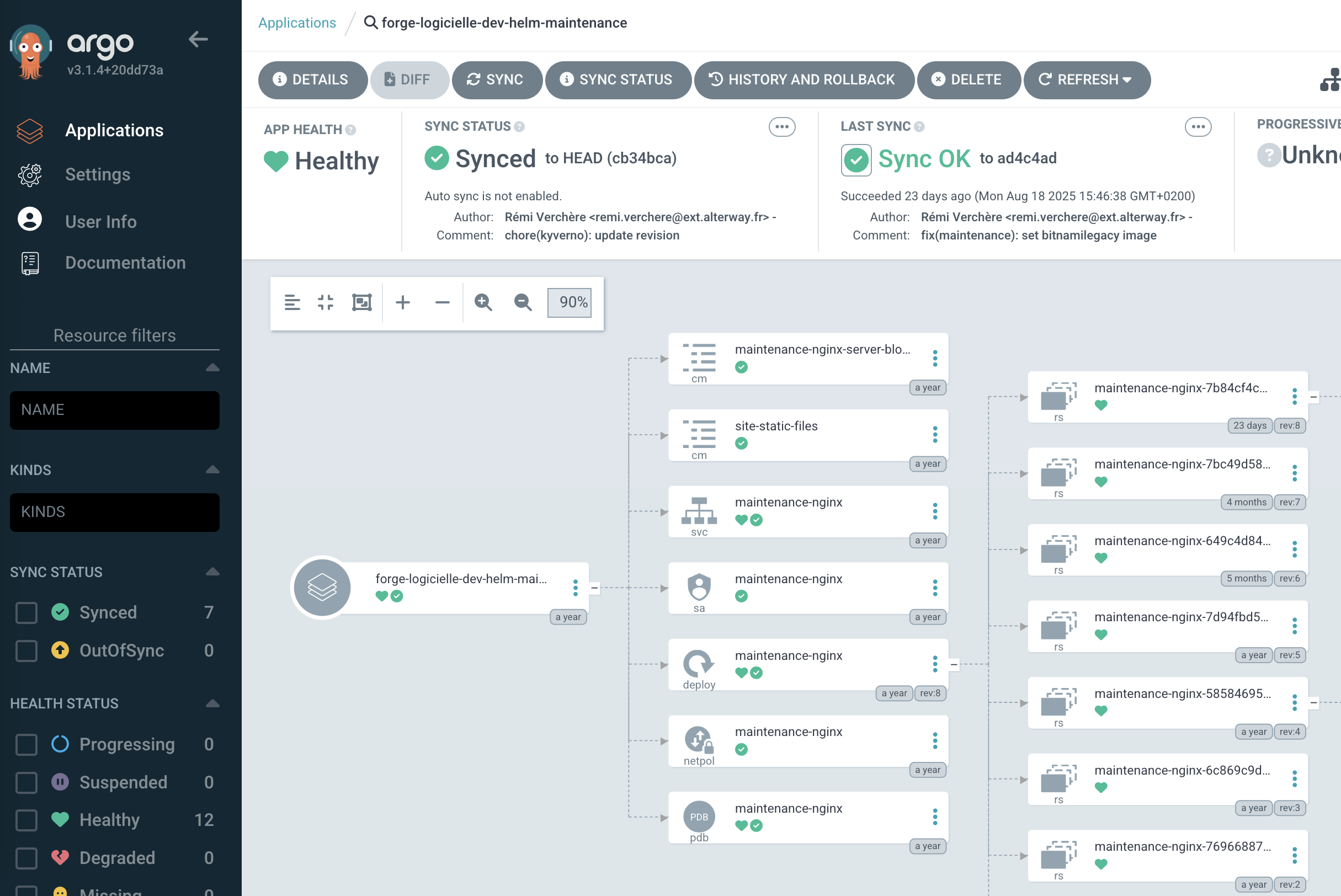Go to User Info page
The width and height of the screenshot is (1341, 896).
pyautogui.click(x=100, y=221)
